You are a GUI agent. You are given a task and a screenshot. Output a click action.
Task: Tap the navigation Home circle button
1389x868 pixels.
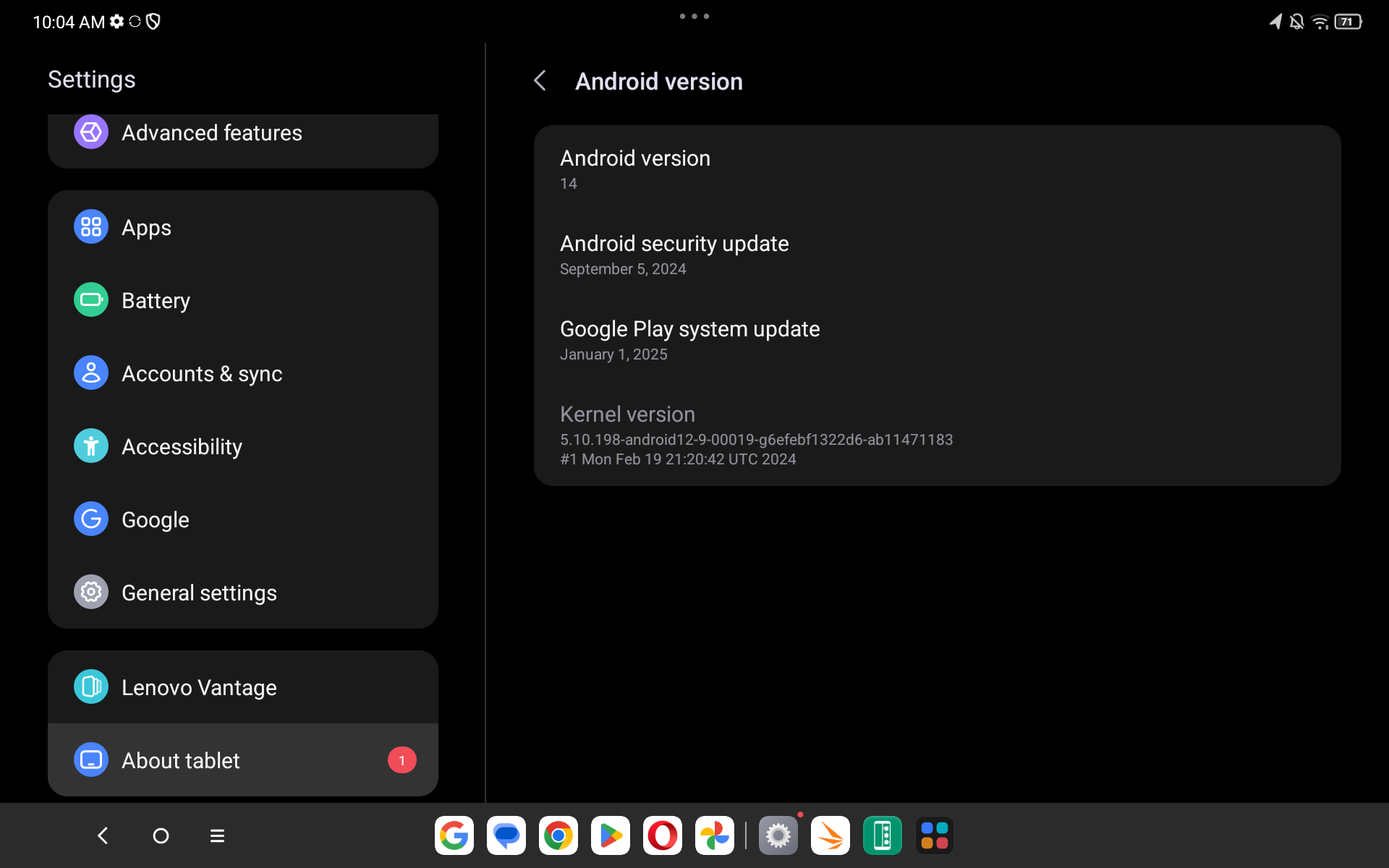(161, 835)
